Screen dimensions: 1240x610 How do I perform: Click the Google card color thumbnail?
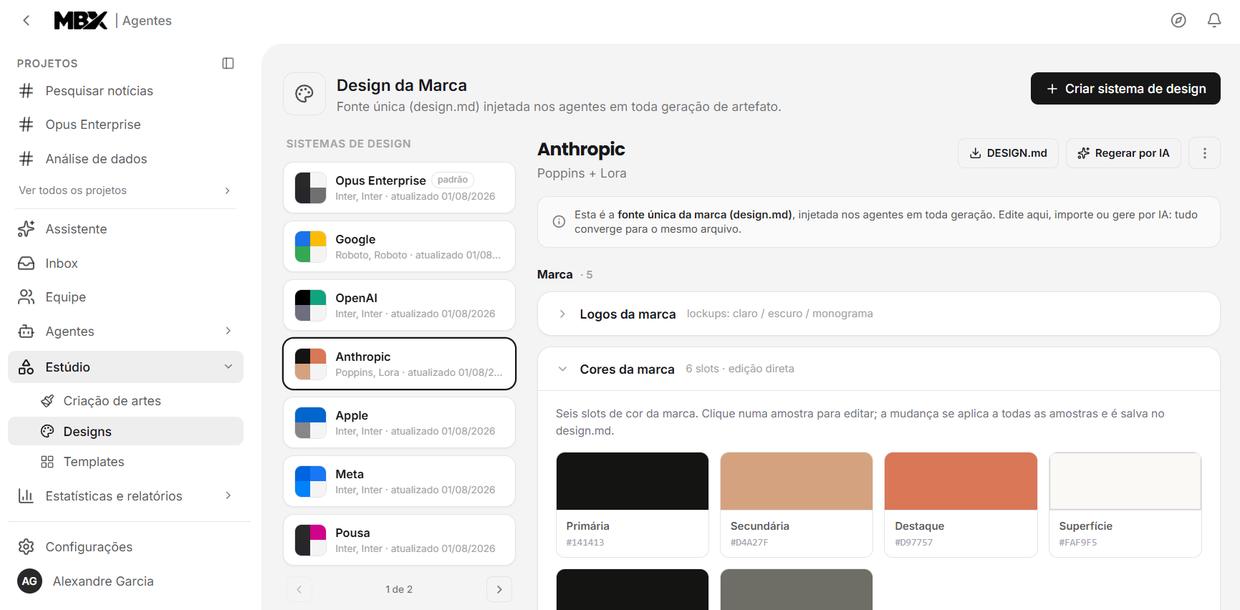310,247
